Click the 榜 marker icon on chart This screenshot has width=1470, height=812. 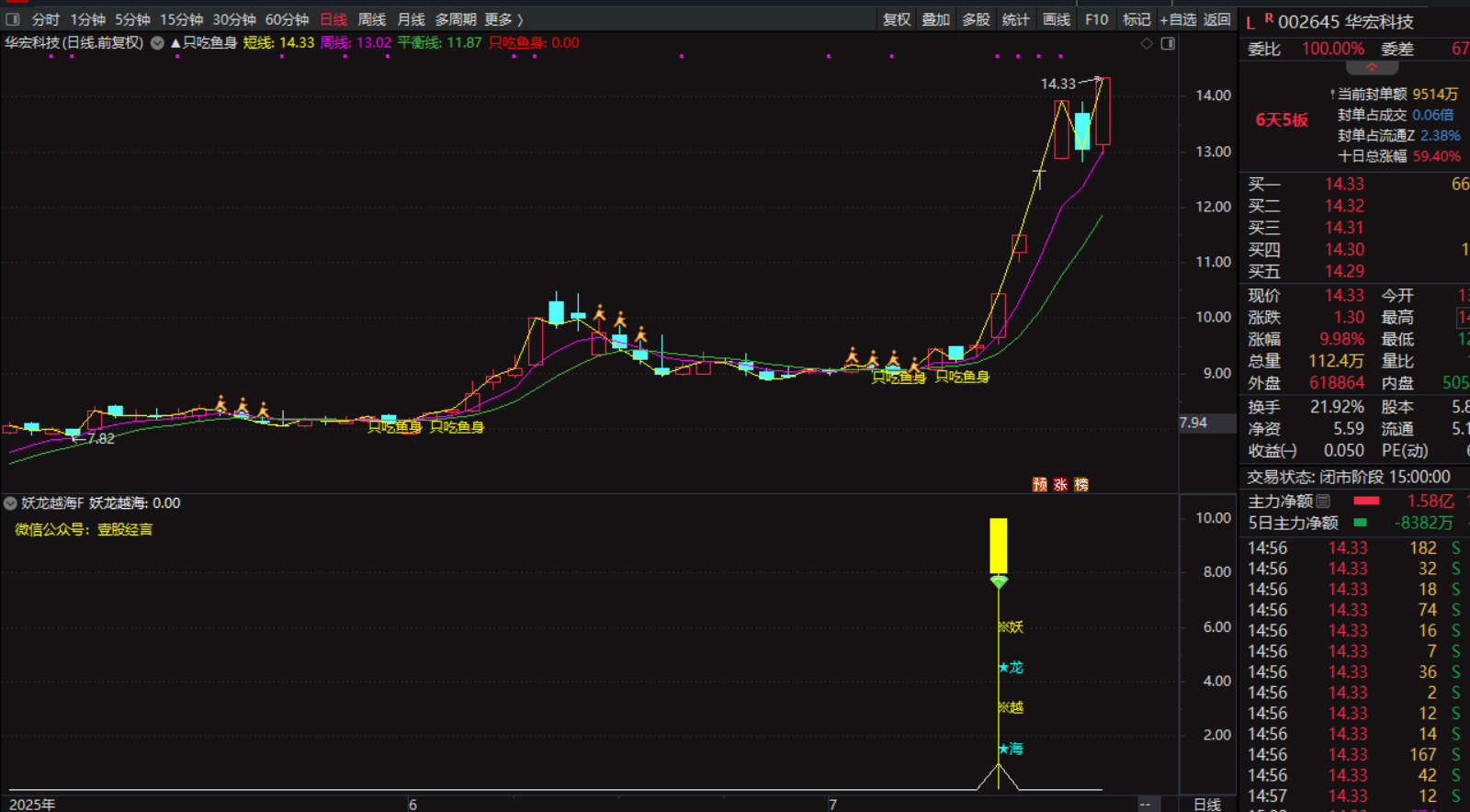point(1081,485)
